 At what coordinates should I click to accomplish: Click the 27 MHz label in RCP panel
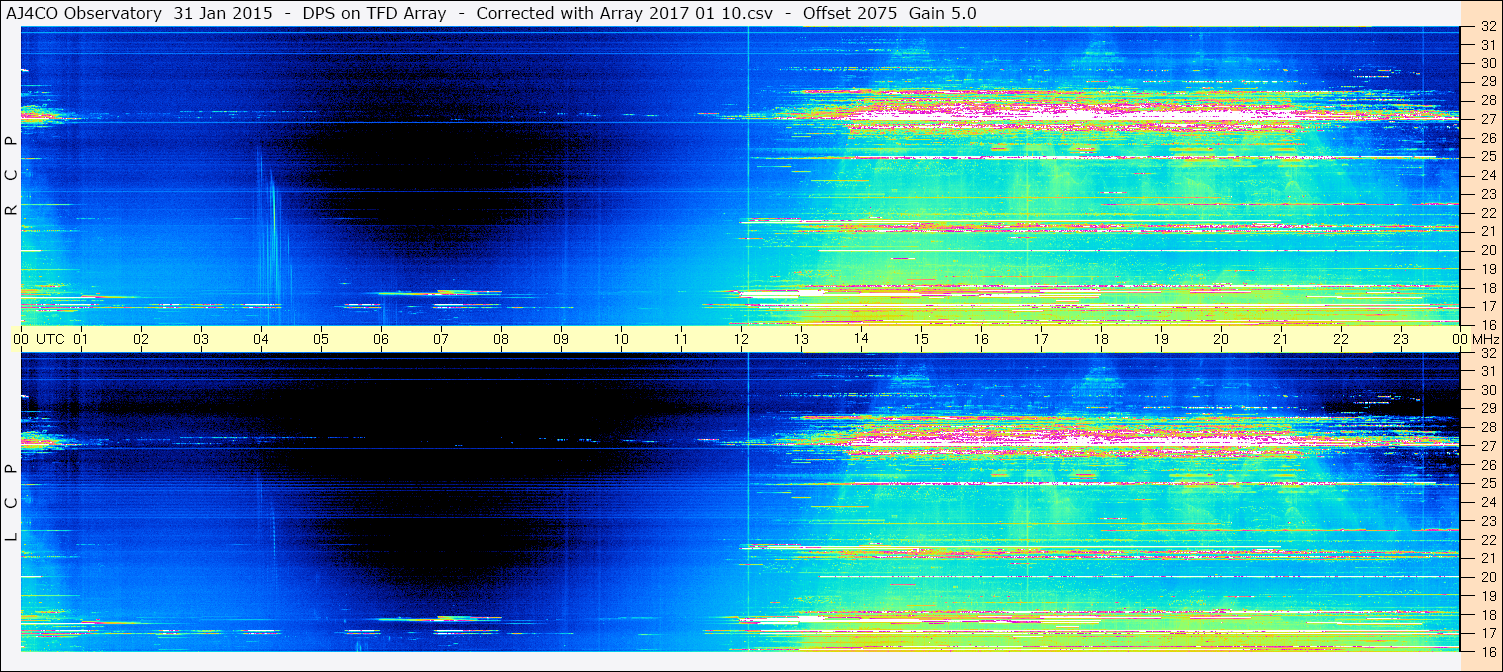[1487, 119]
